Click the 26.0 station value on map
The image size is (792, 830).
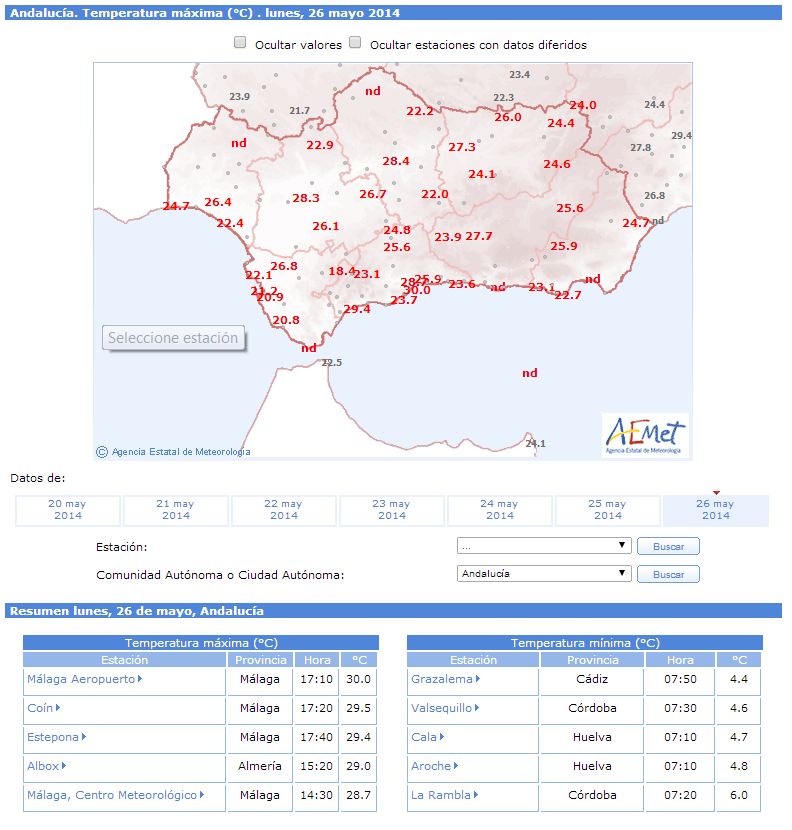508,117
